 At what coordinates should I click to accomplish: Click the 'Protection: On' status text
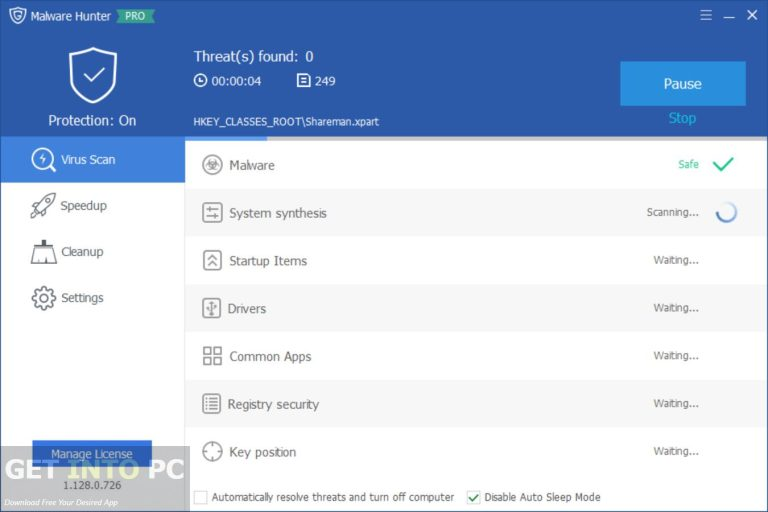[x=92, y=121]
